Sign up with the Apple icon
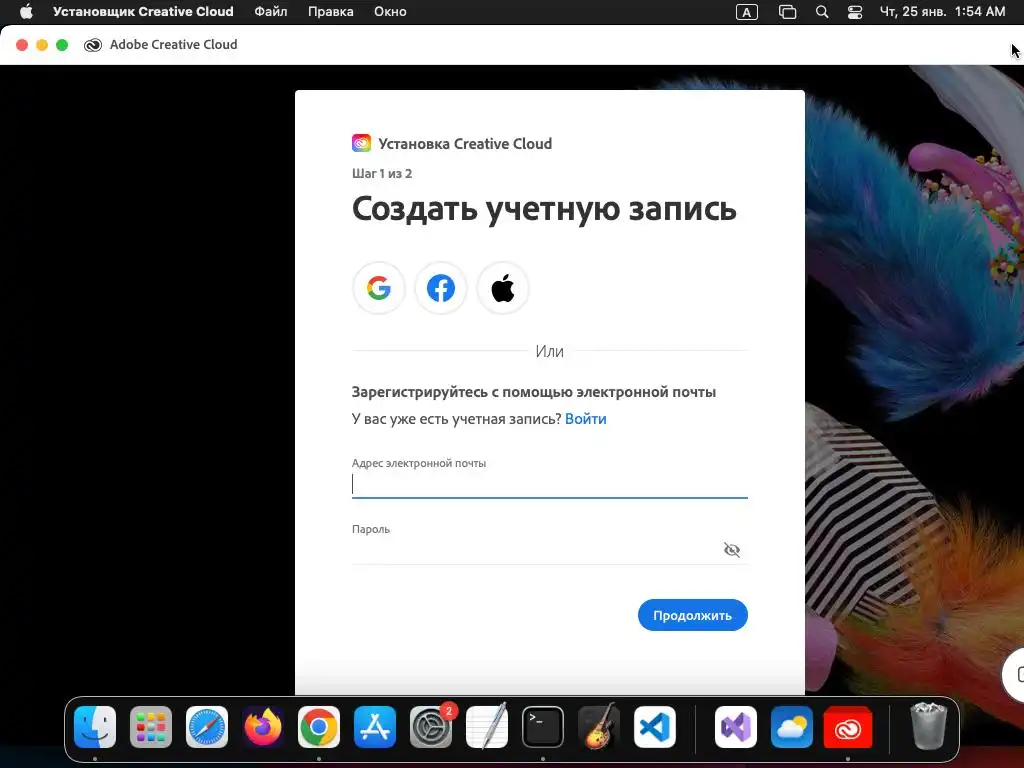Screen dimensions: 1024x768 [x=503, y=288]
